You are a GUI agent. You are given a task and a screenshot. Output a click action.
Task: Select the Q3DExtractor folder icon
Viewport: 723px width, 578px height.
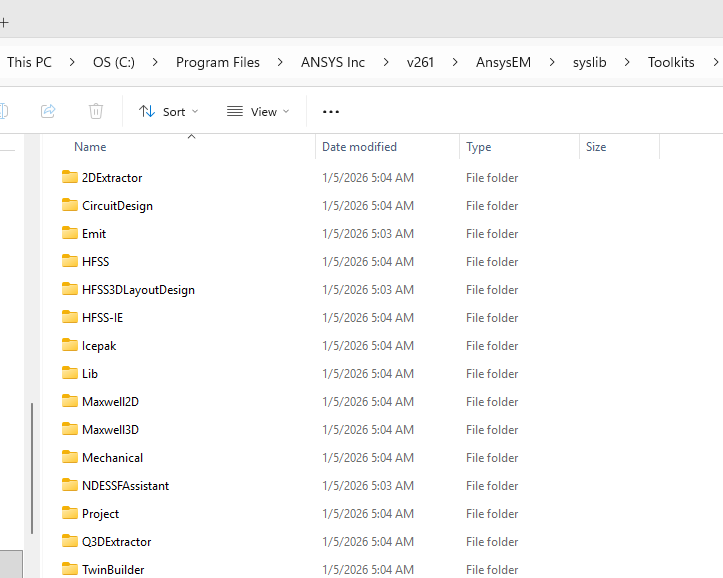tap(70, 541)
